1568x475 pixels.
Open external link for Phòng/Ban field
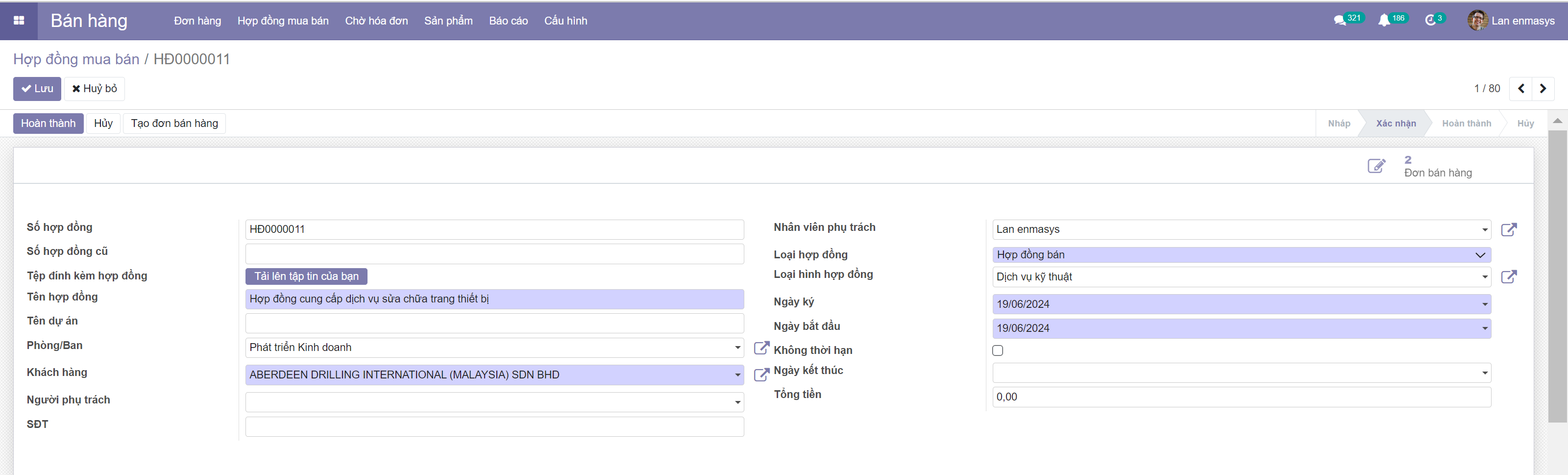(x=761, y=348)
